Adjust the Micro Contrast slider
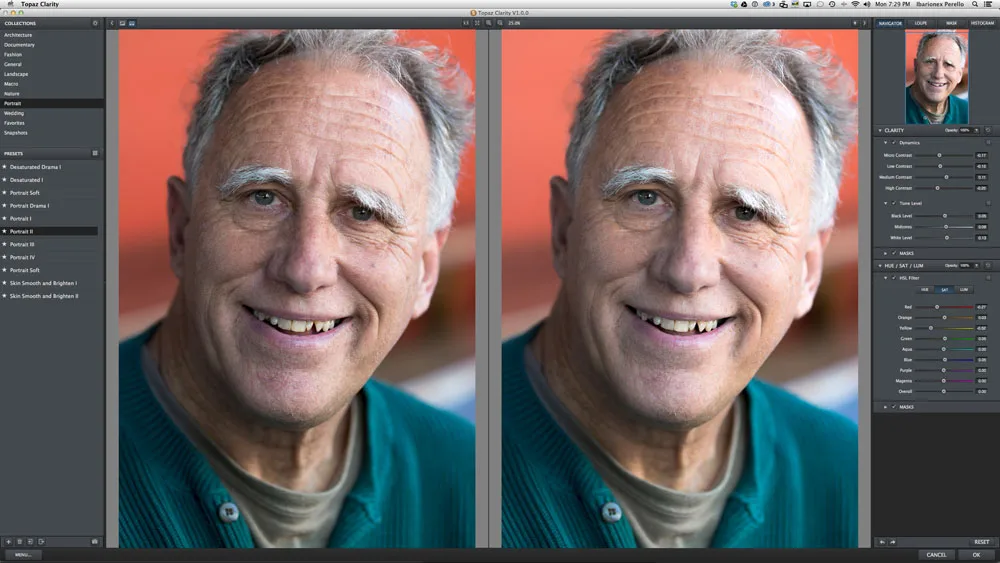Screen dimensions: 1000x563 pos(944,155)
